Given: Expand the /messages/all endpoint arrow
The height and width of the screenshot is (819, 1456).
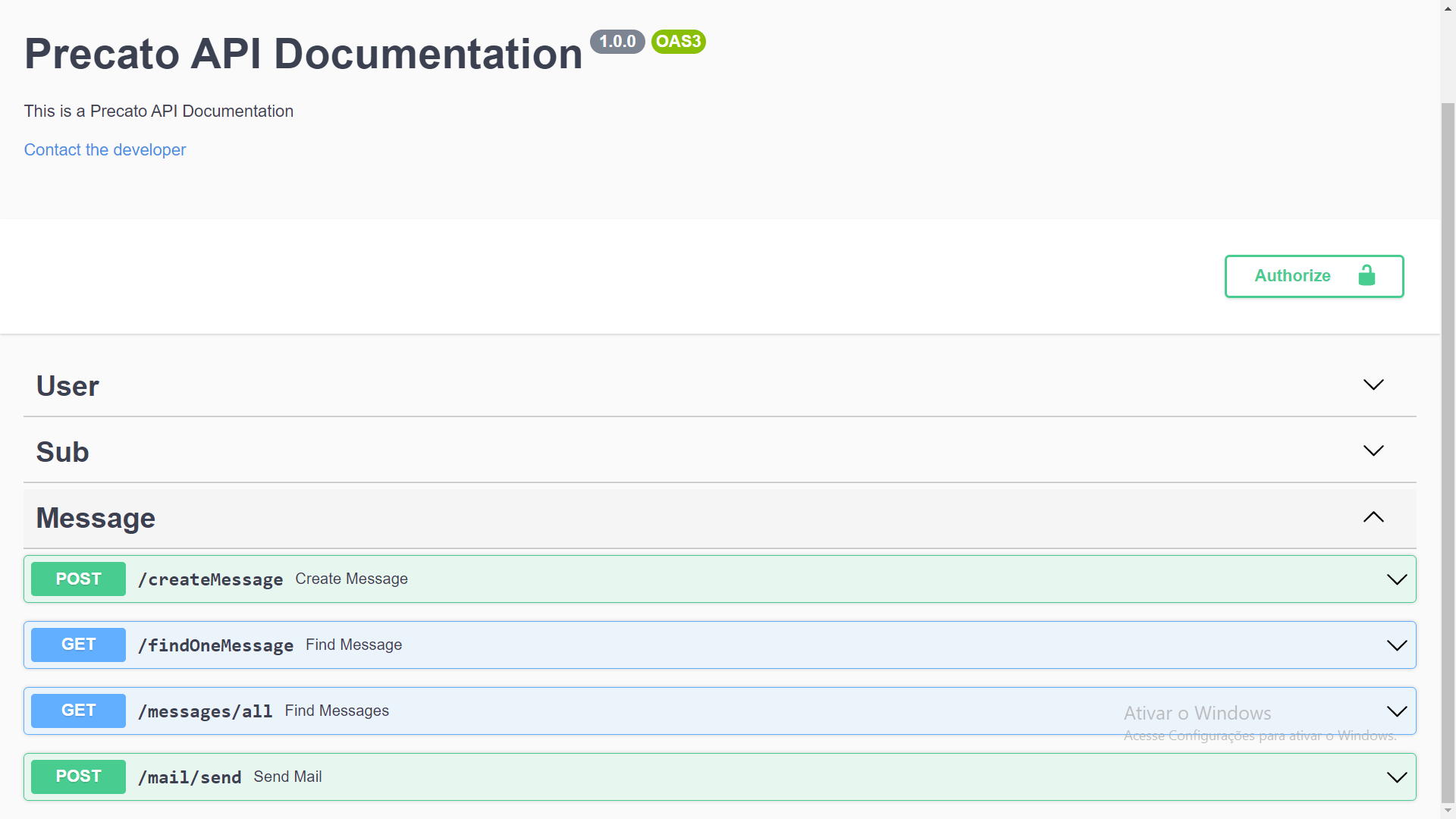Looking at the screenshot, I should coord(1396,711).
